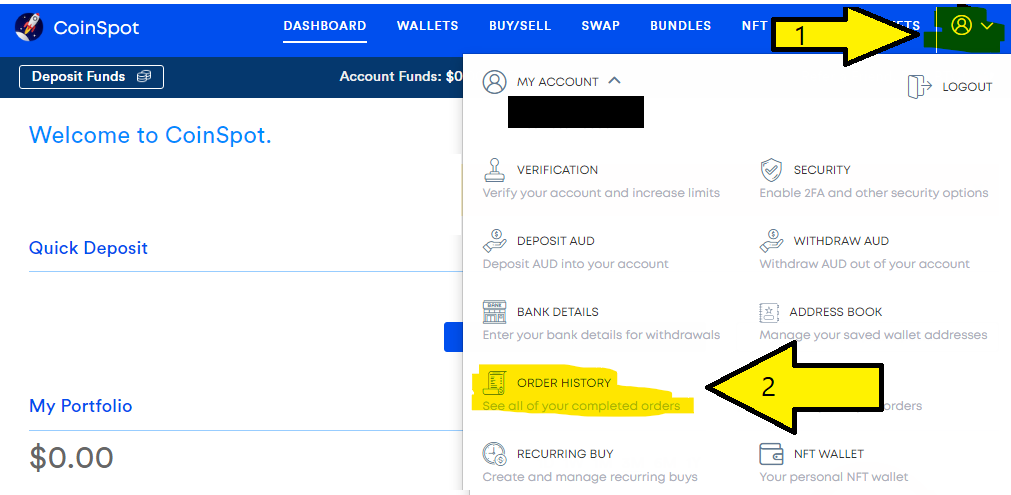Click the Recurring Buy clock icon

tap(495, 454)
